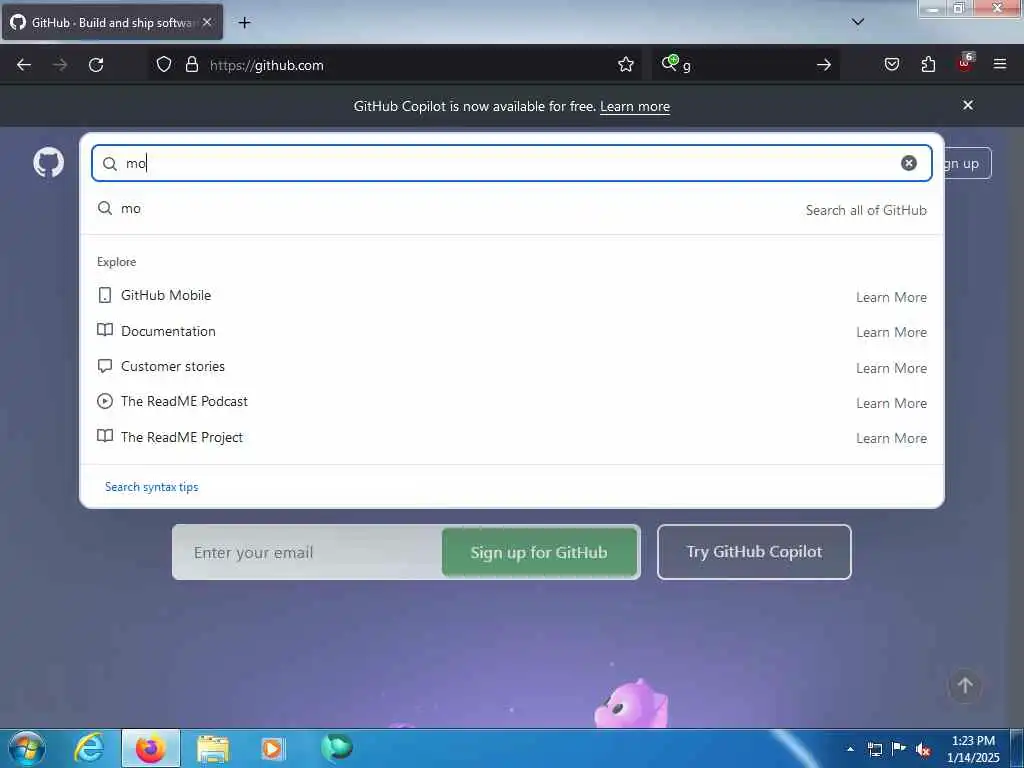The height and width of the screenshot is (768, 1024).
Task: Open the Pocket save icon
Action: [891, 65]
